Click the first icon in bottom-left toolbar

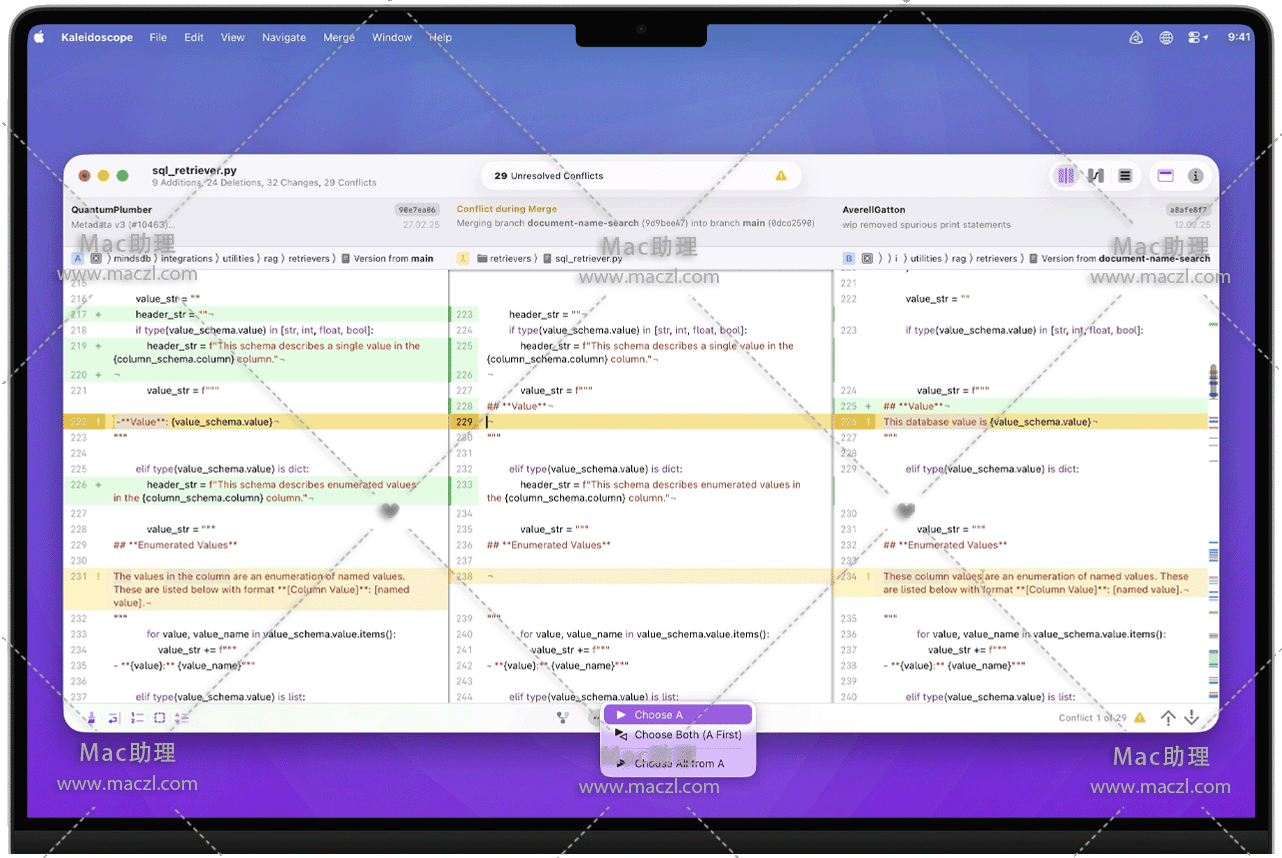coord(91,718)
